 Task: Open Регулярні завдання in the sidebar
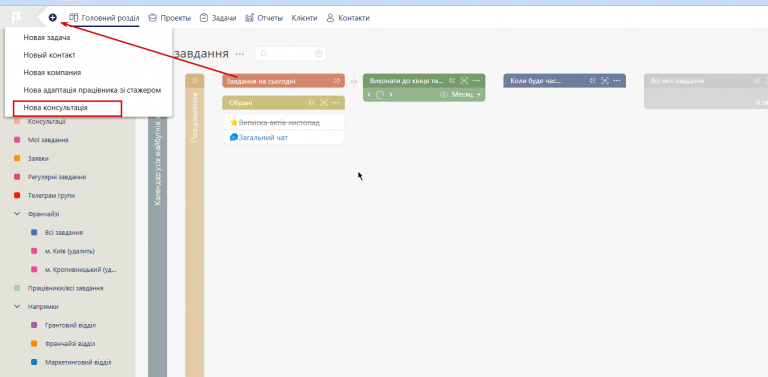[57, 177]
